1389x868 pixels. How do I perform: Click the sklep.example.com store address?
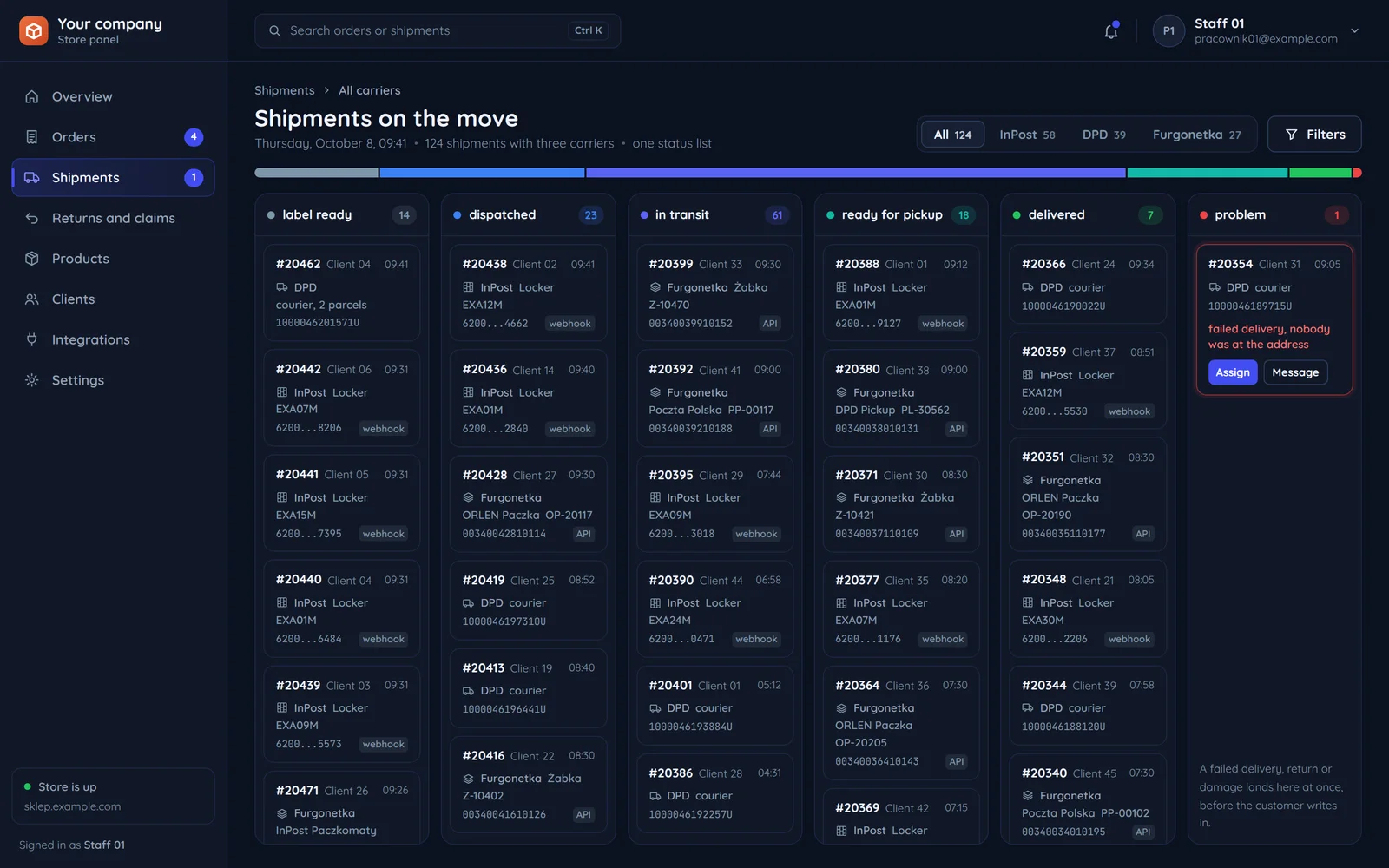point(72,806)
